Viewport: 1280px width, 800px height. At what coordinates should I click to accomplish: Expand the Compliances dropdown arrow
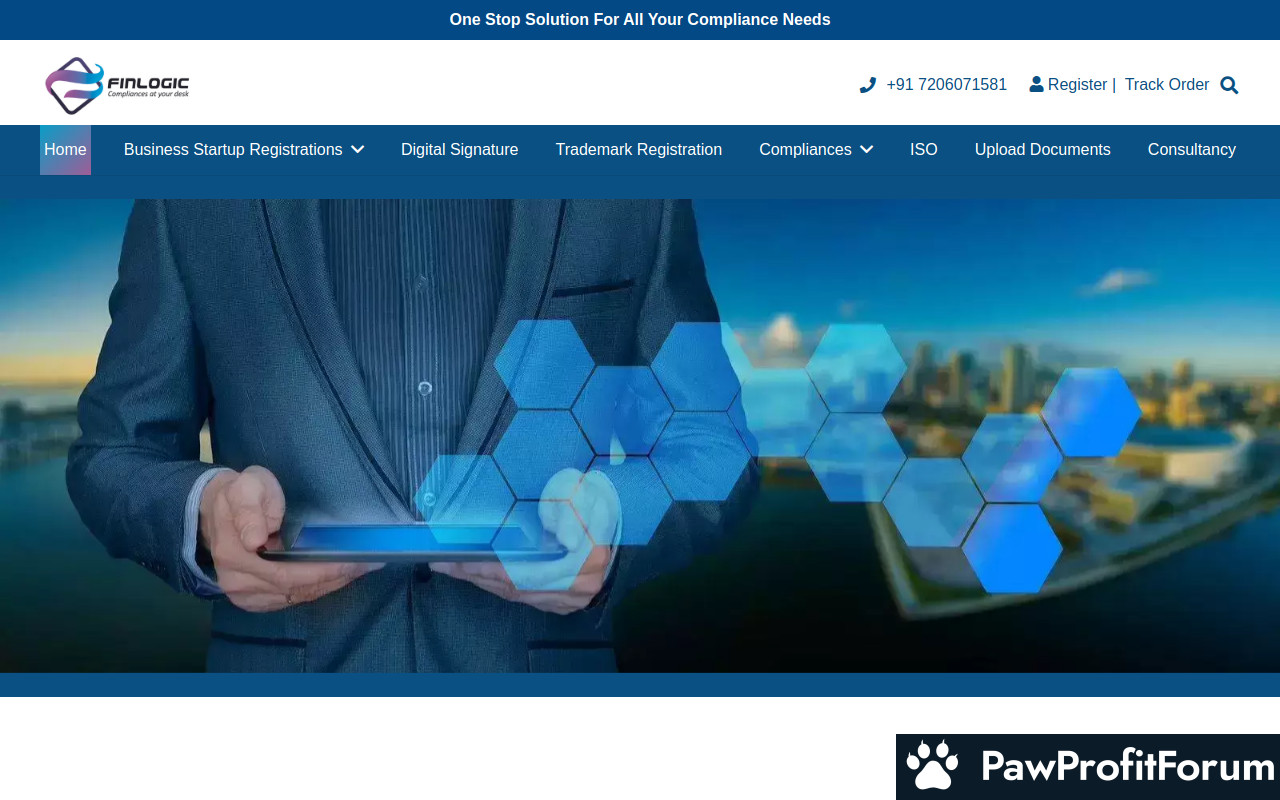(866, 150)
